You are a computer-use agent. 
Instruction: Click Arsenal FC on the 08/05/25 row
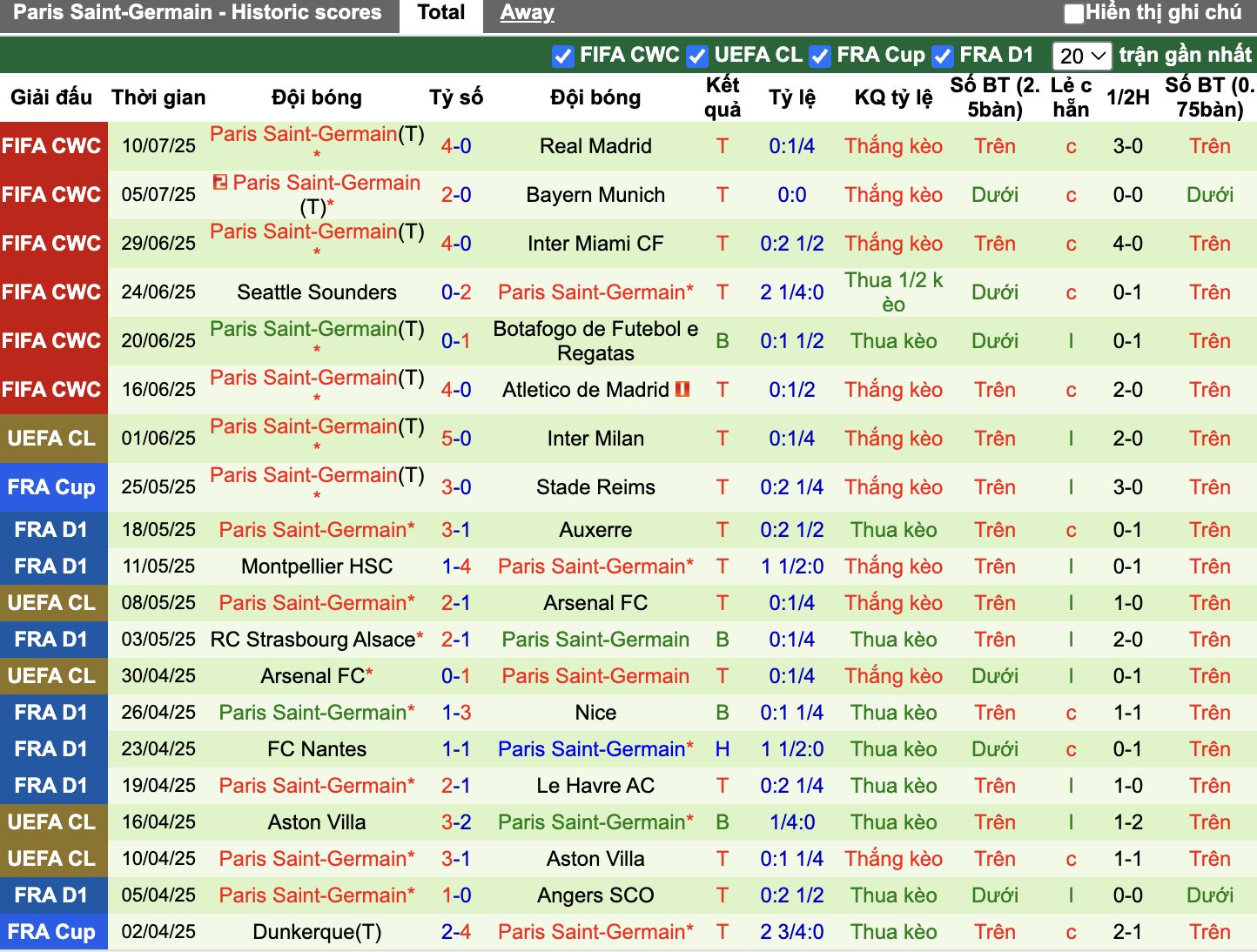point(595,602)
